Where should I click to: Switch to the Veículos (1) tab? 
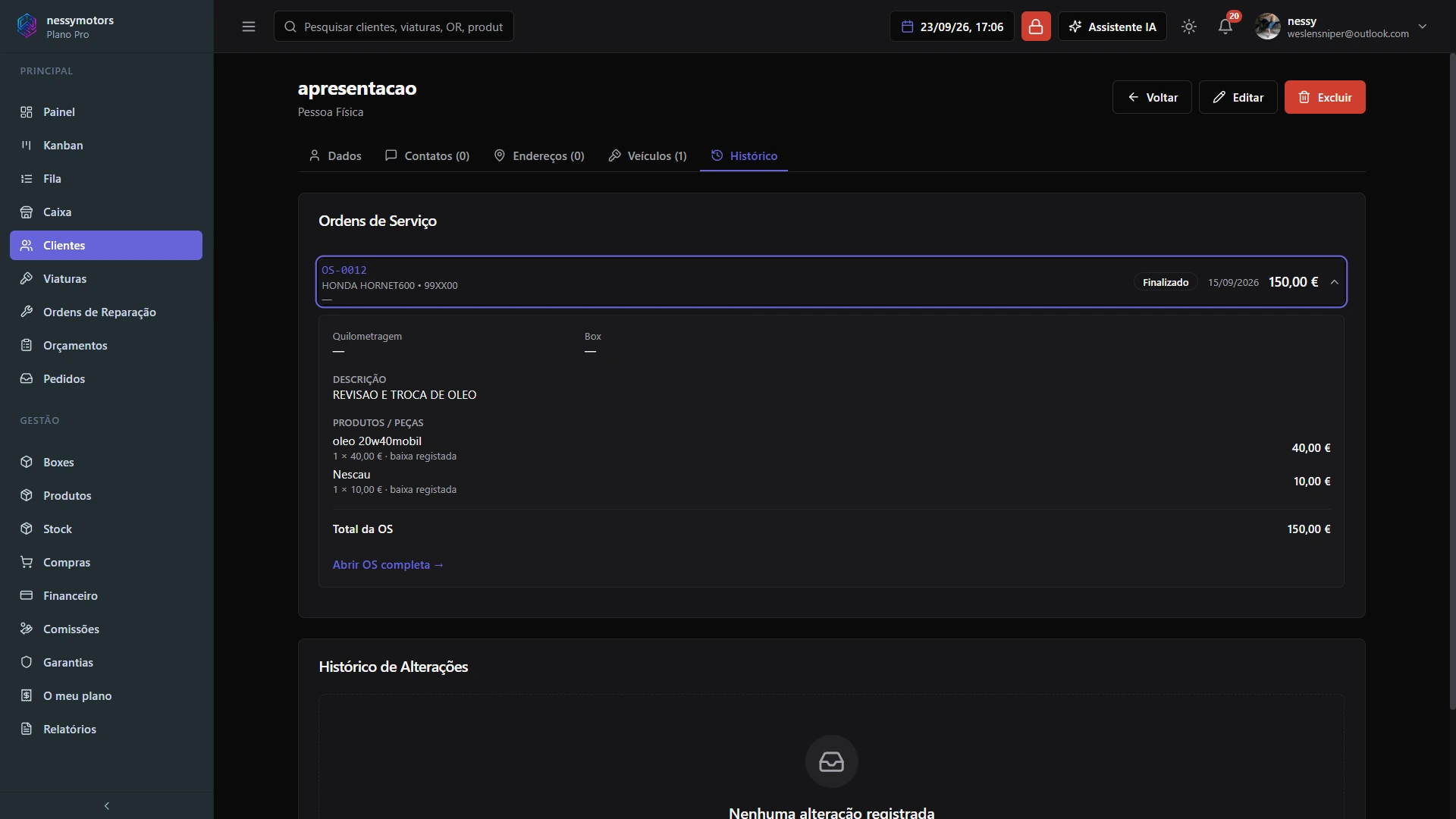pyautogui.click(x=648, y=156)
